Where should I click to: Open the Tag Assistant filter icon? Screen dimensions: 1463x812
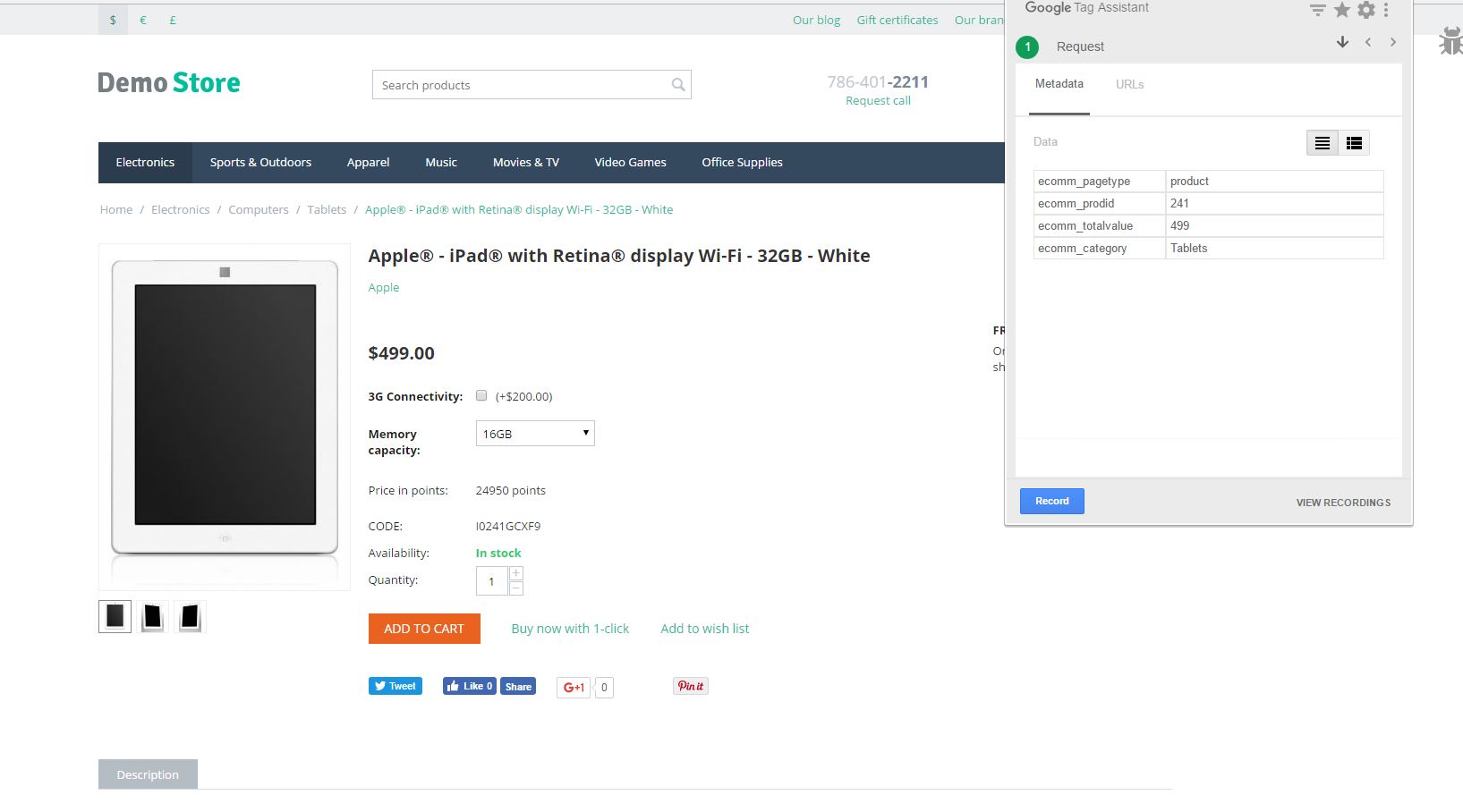(x=1317, y=11)
